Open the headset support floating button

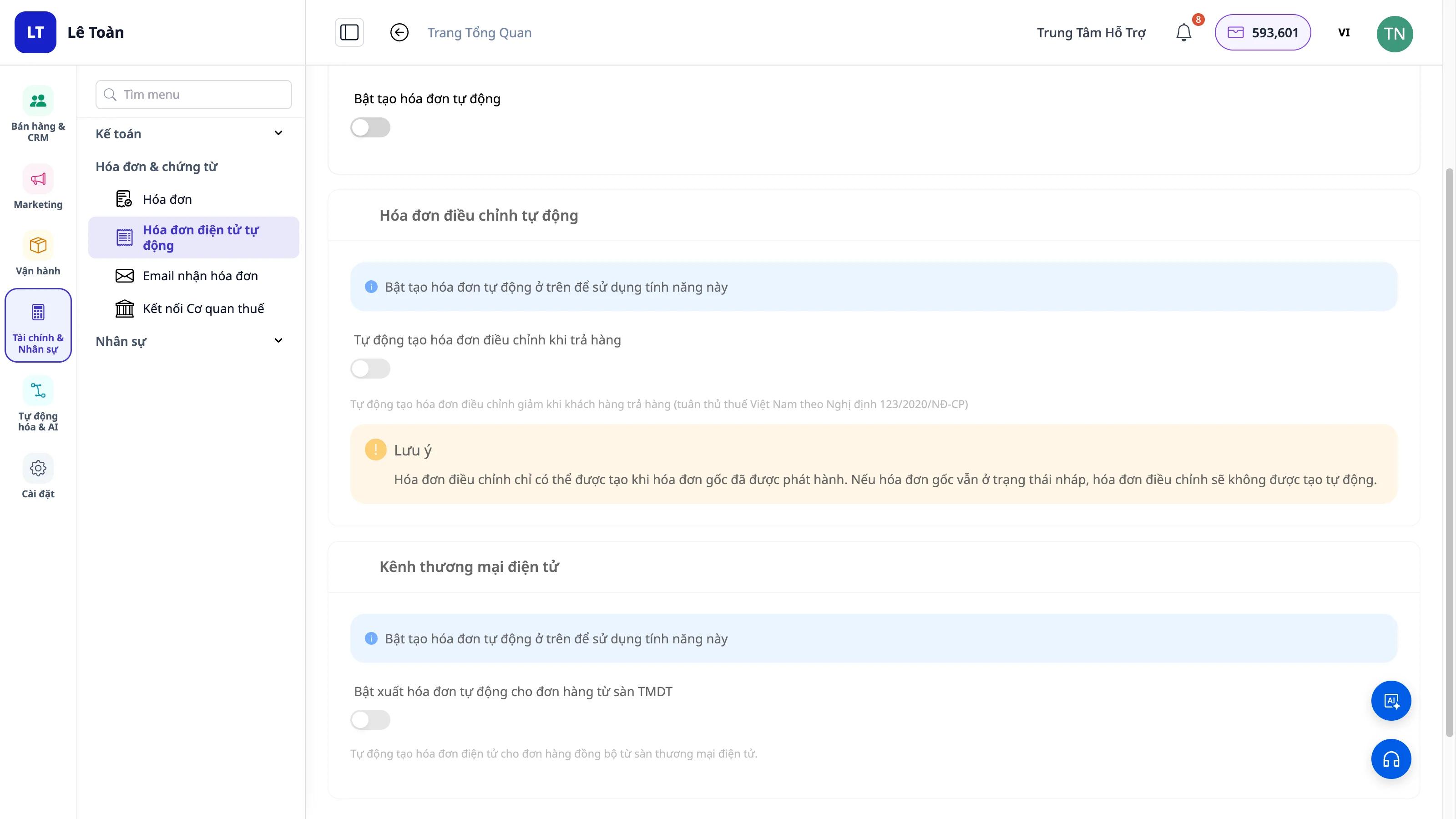pos(1391,759)
